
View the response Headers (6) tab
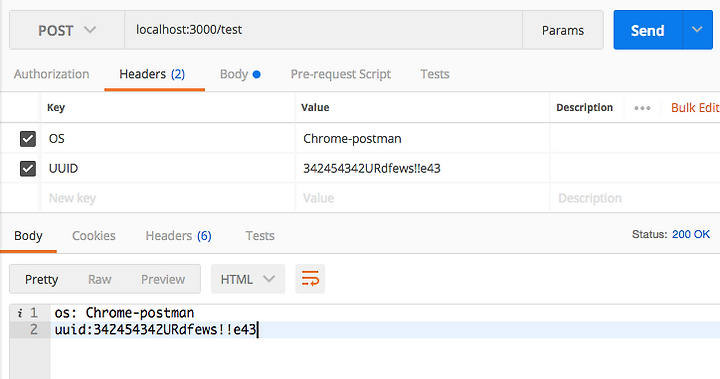tap(179, 236)
